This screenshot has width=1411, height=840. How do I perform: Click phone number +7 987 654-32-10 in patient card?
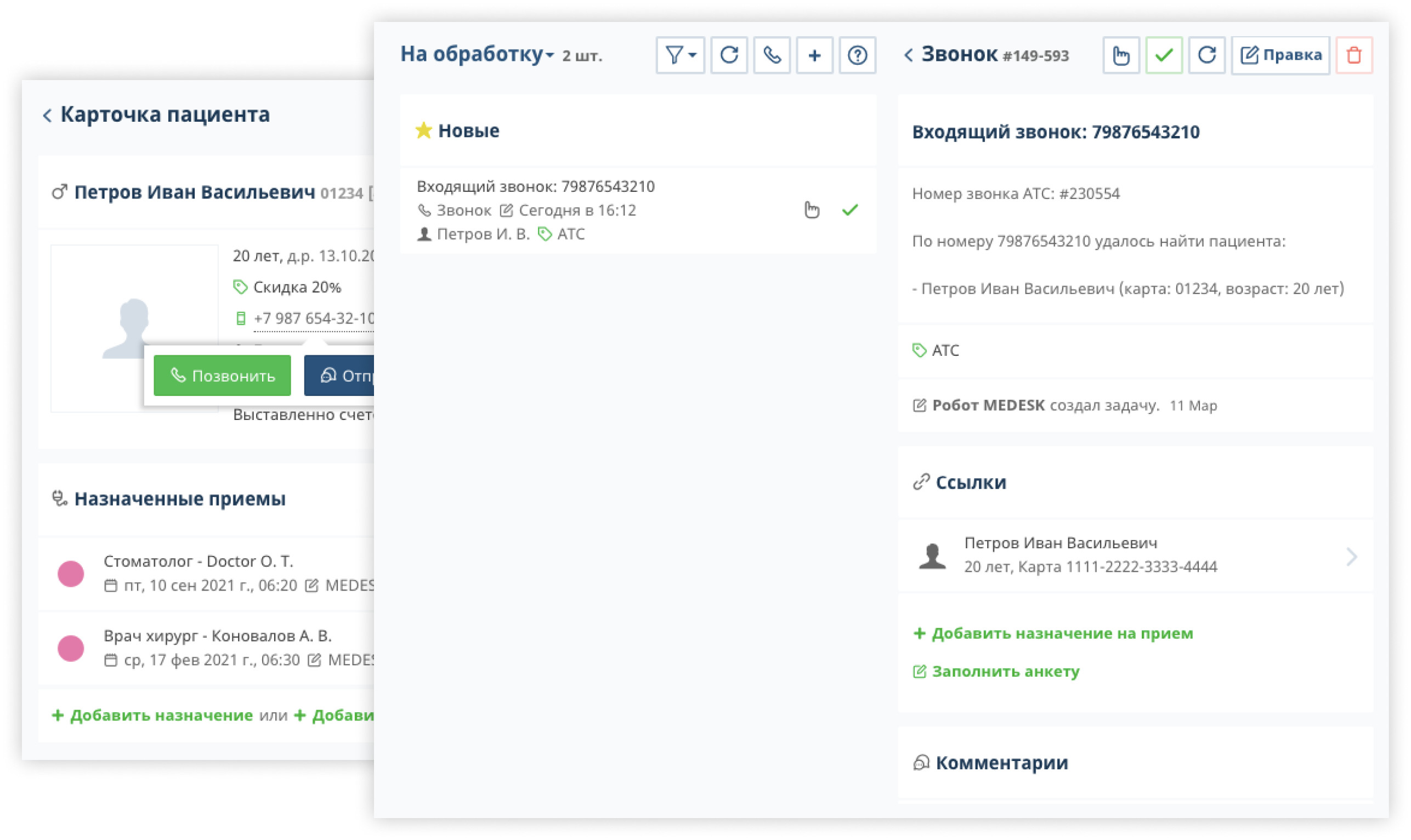point(314,318)
